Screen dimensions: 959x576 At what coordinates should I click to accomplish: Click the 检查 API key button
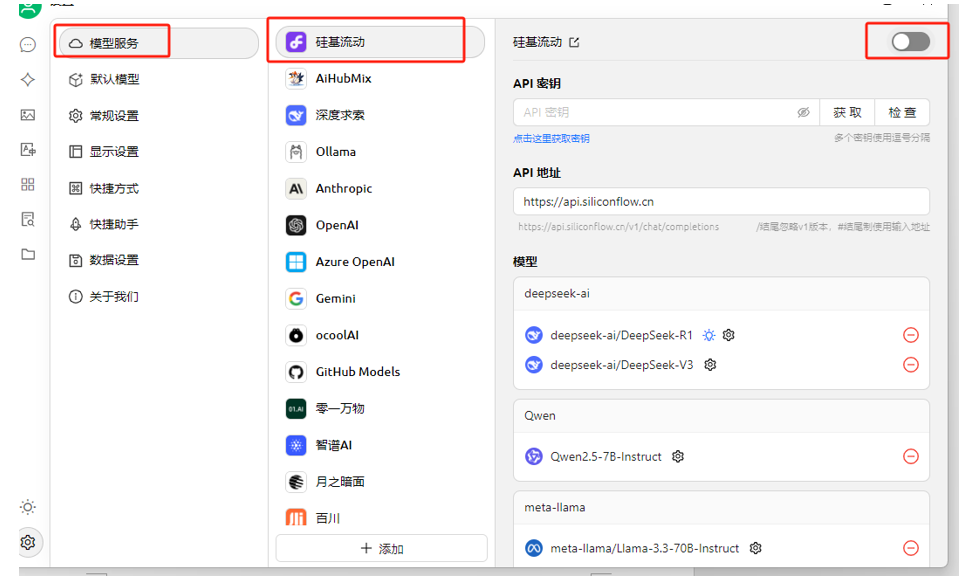point(902,113)
